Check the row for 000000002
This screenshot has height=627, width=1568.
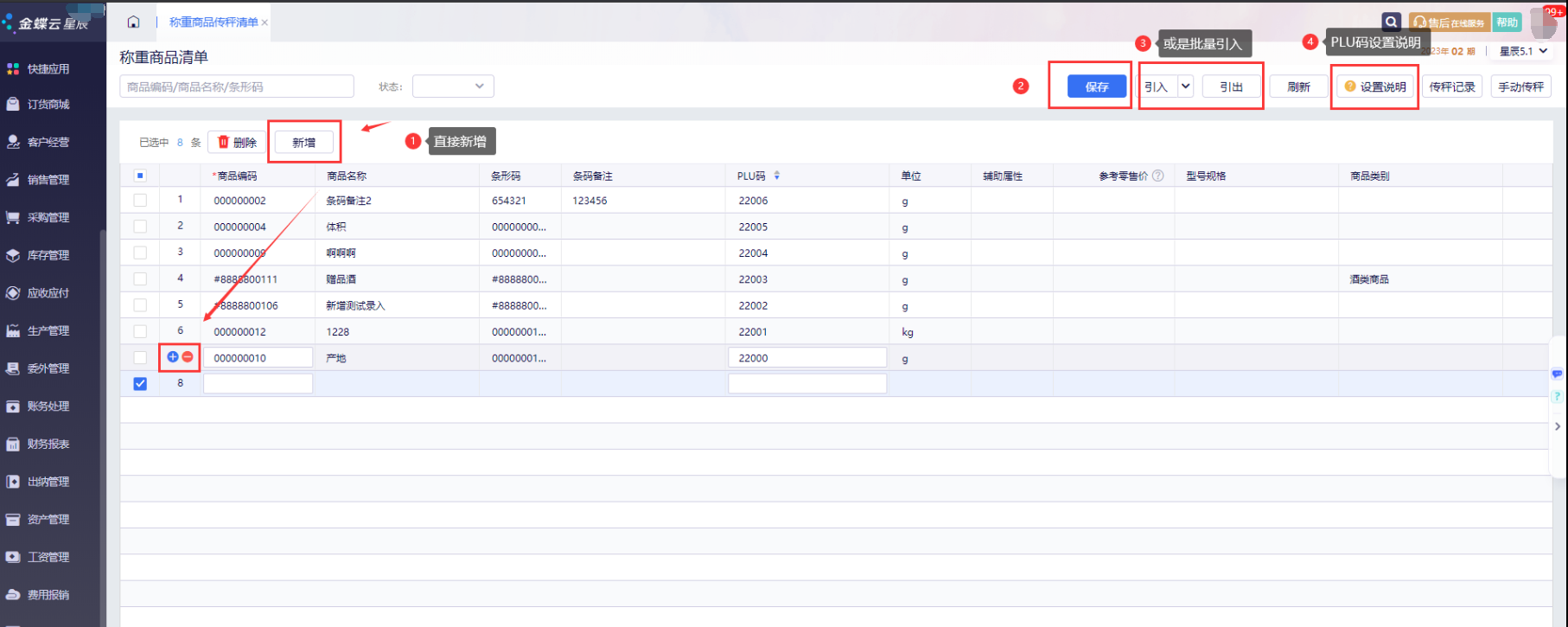coord(140,200)
